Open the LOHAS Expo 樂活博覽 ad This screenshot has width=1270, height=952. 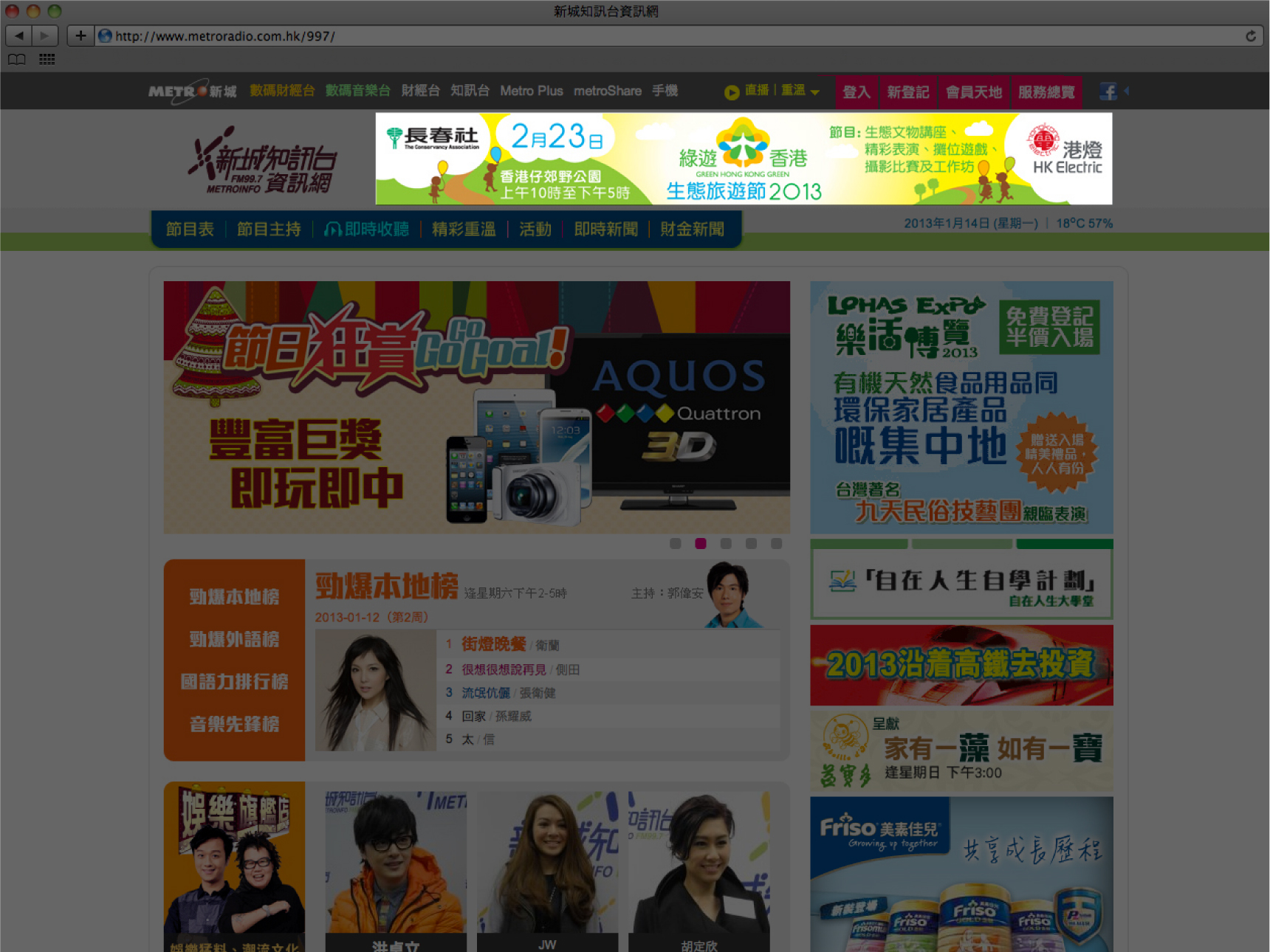pyautogui.click(x=961, y=407)
